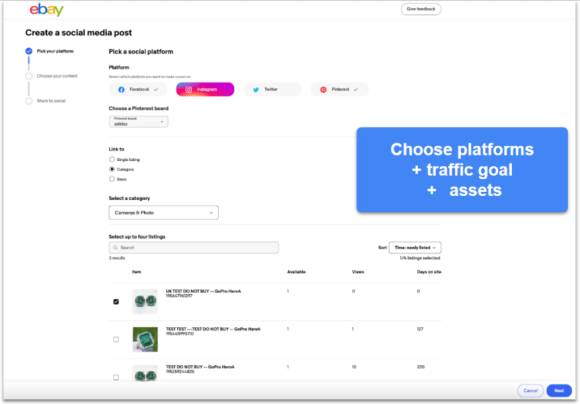
Task: Select the Facebook platform pill
Action: coord(138,90)
